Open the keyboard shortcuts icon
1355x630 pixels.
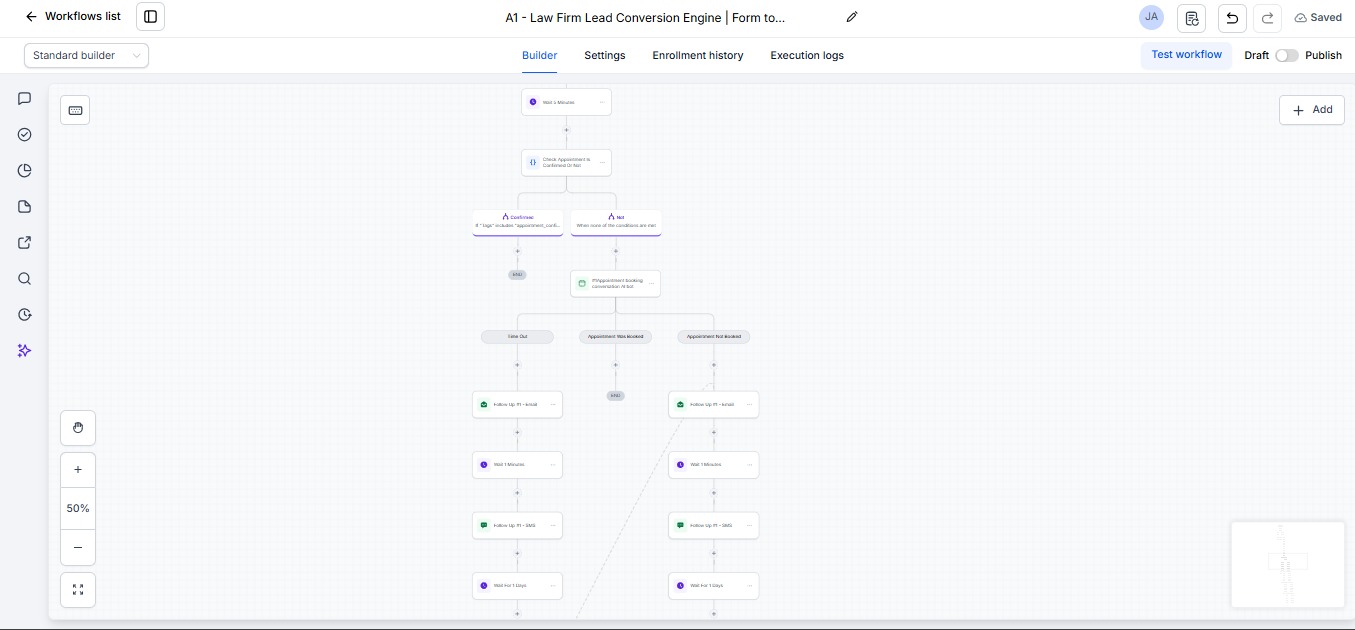(75, 110)
